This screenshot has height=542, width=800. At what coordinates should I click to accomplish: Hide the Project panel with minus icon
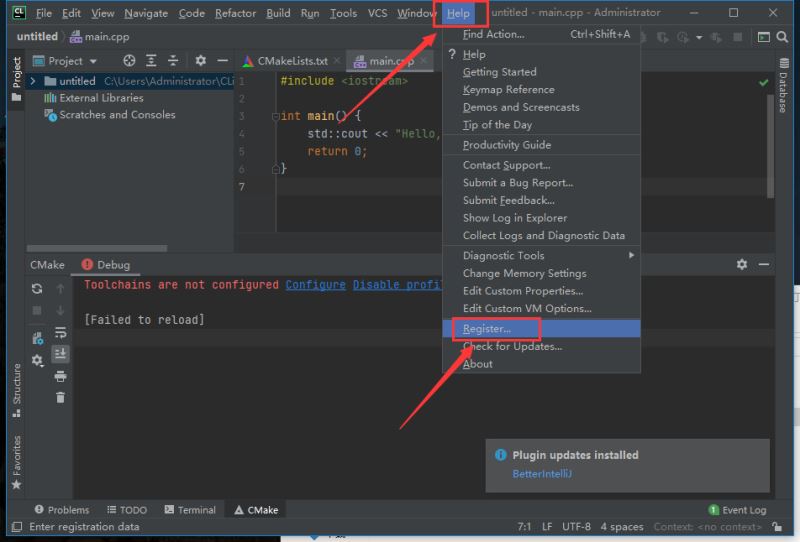click(x=222, y=61)
